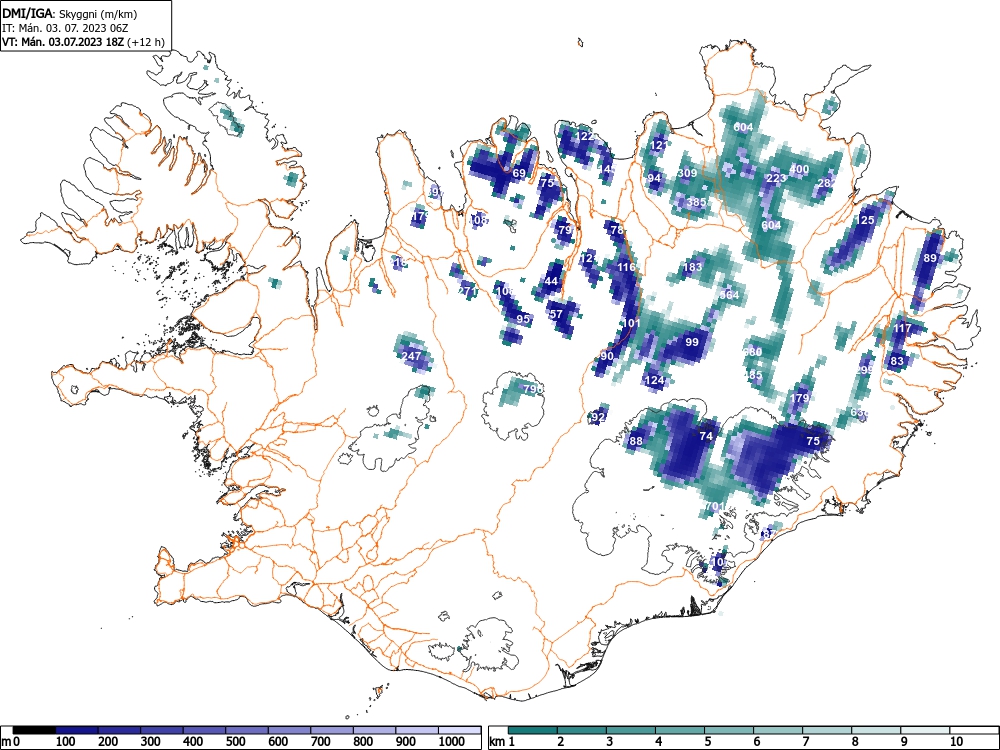
Task: Click the 796 value on central glacier
Action: coord(533,388)
